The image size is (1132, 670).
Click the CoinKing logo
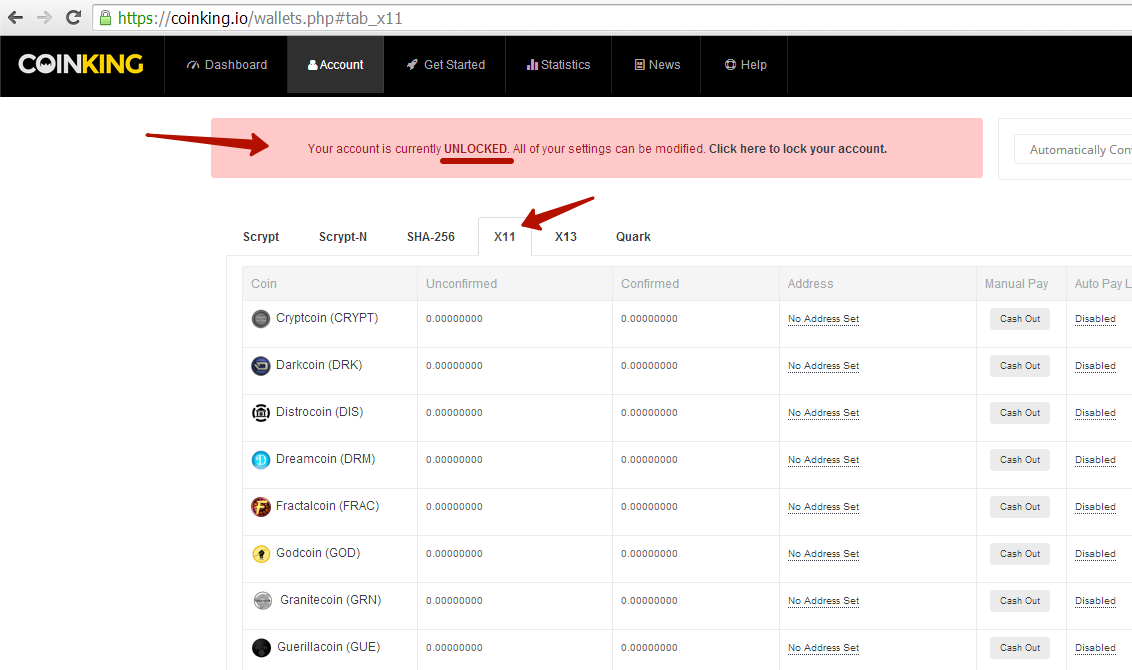81,64
